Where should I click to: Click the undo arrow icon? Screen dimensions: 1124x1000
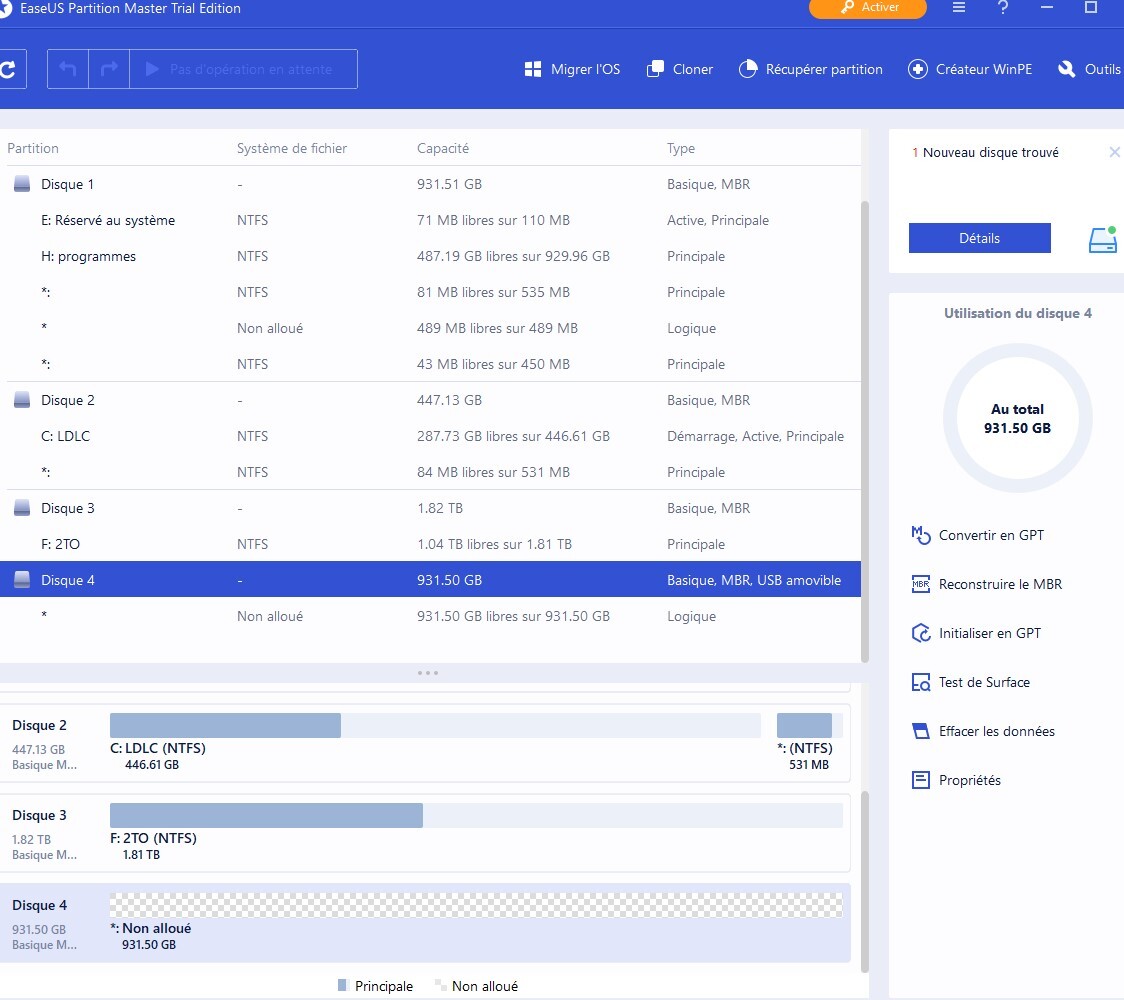point(68,69)
